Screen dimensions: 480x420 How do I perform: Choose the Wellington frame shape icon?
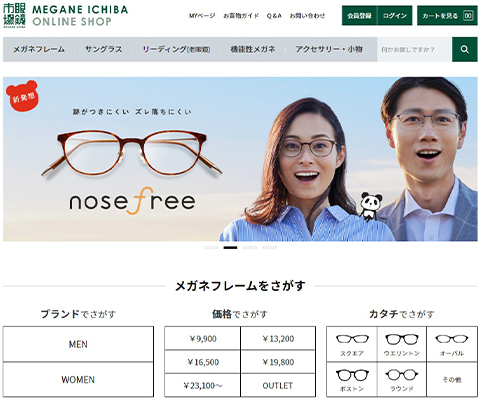(402, 339)
